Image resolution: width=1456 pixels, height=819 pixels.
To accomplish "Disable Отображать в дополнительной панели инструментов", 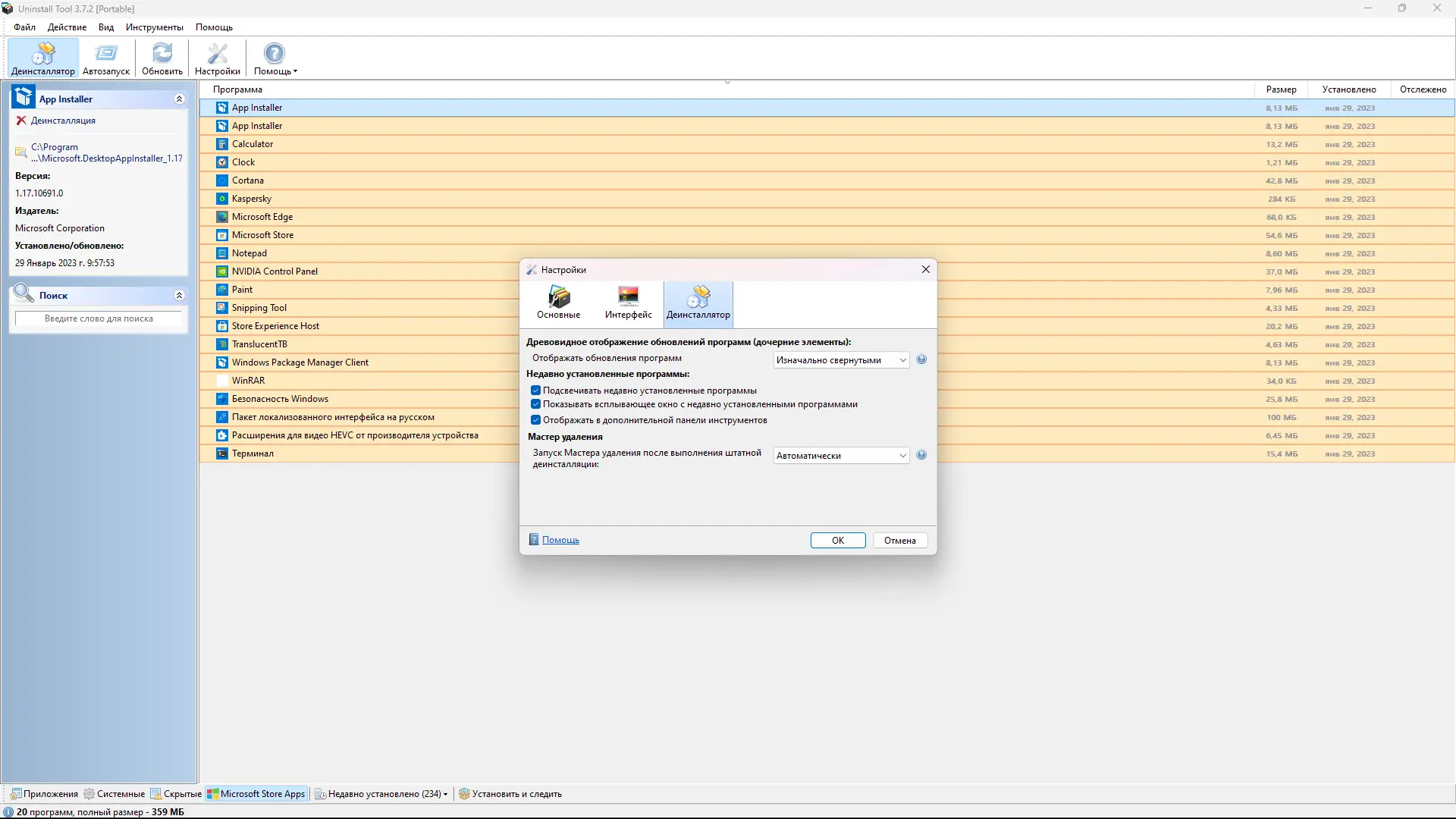I will [x=536, y=420].
